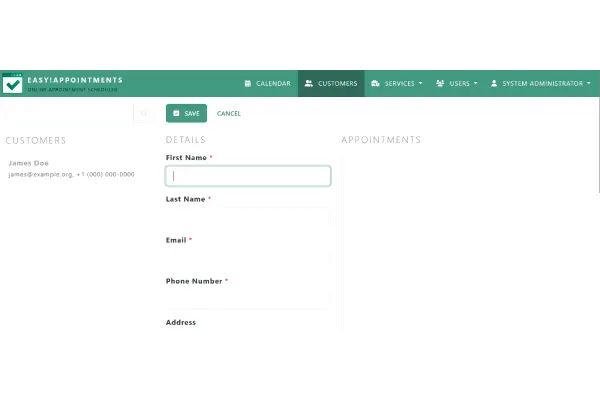Click the Services icon in the navbar

point(375,84)
